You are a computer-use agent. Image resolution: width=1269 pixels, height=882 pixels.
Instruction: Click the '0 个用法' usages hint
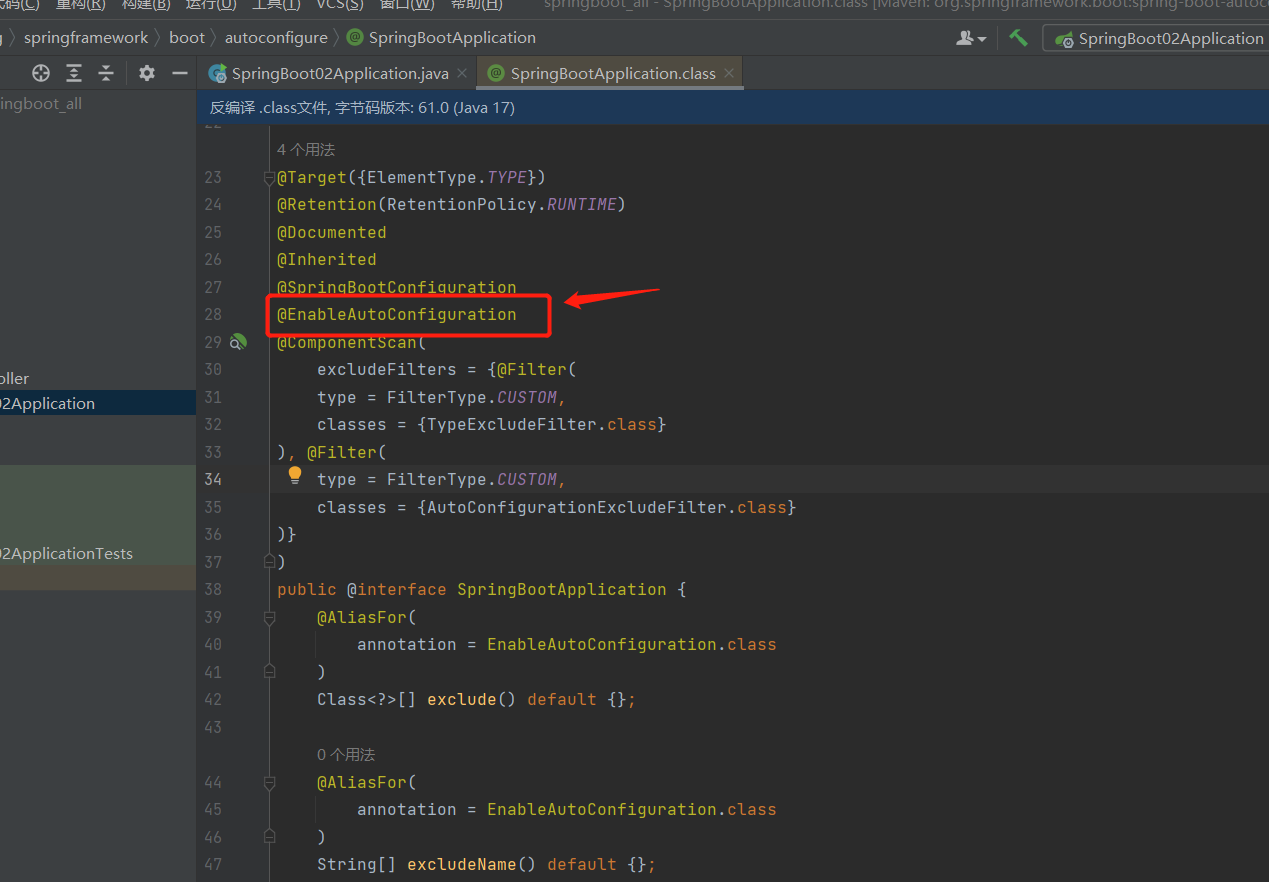346,755
